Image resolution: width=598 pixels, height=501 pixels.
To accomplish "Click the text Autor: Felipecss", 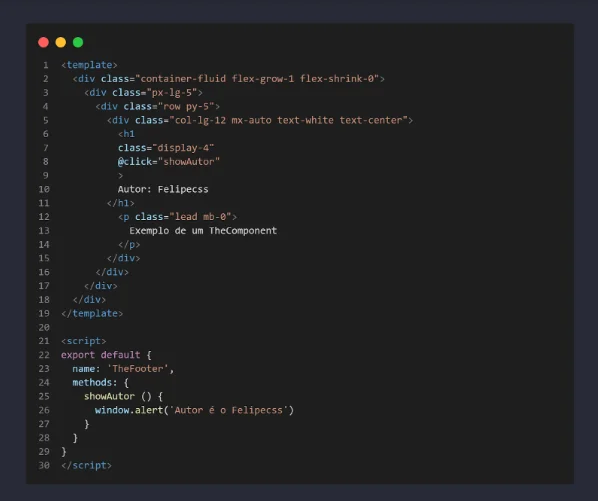I will [163, 189].
